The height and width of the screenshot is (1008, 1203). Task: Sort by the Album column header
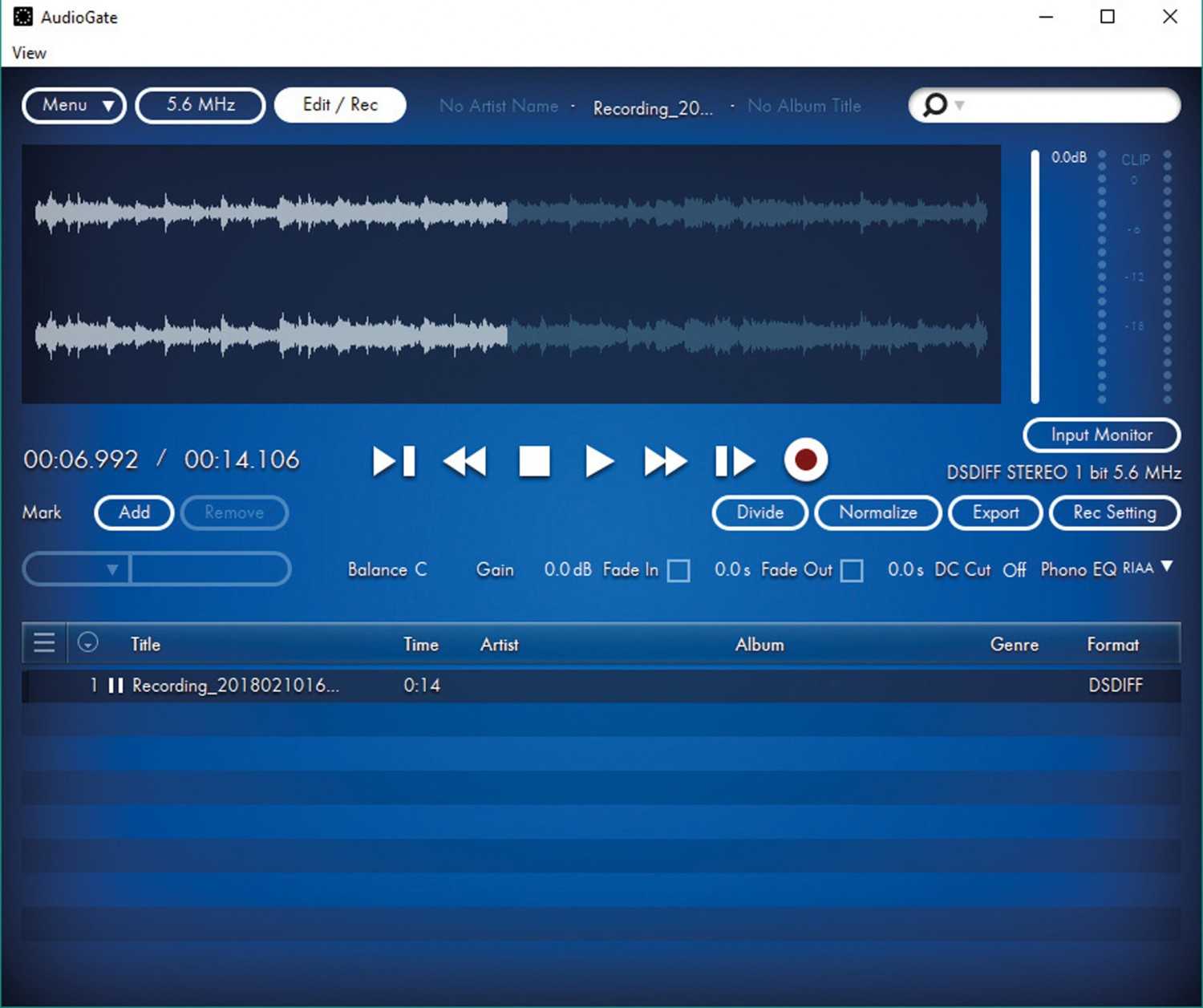(759, 644)
